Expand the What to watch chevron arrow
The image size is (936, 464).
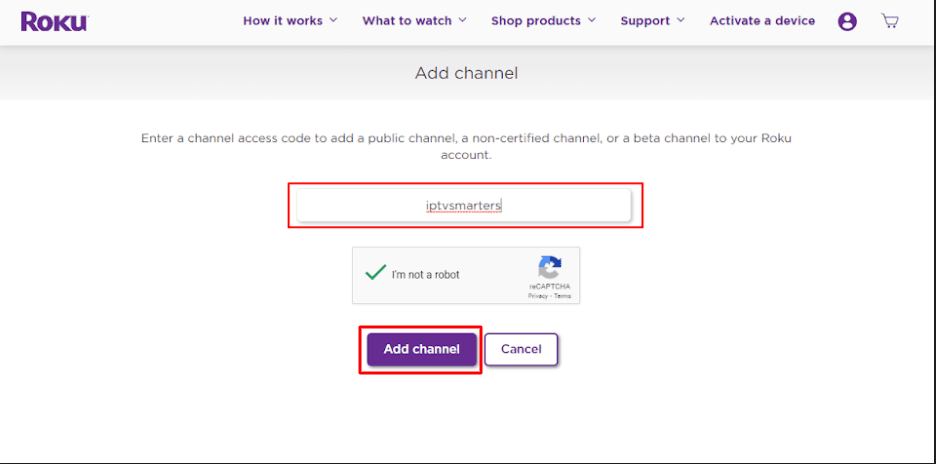coord(462,21)
